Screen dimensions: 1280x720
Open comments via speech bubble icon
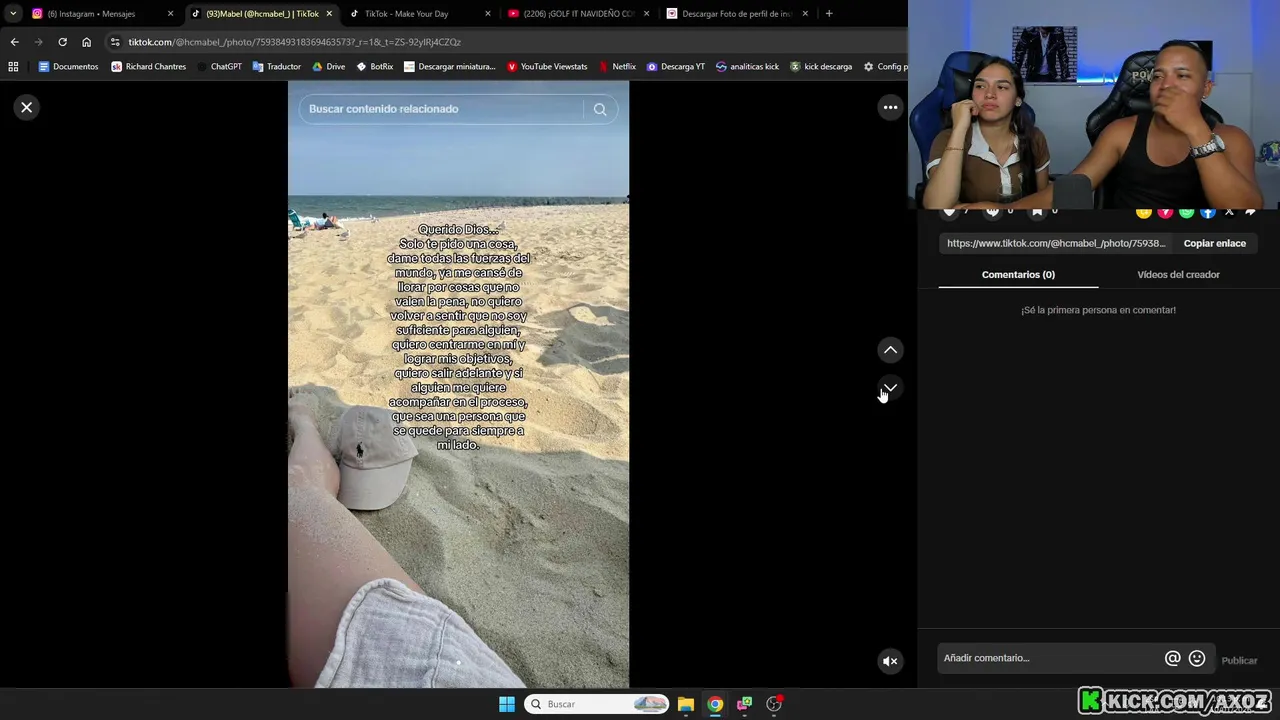[993, 211]
